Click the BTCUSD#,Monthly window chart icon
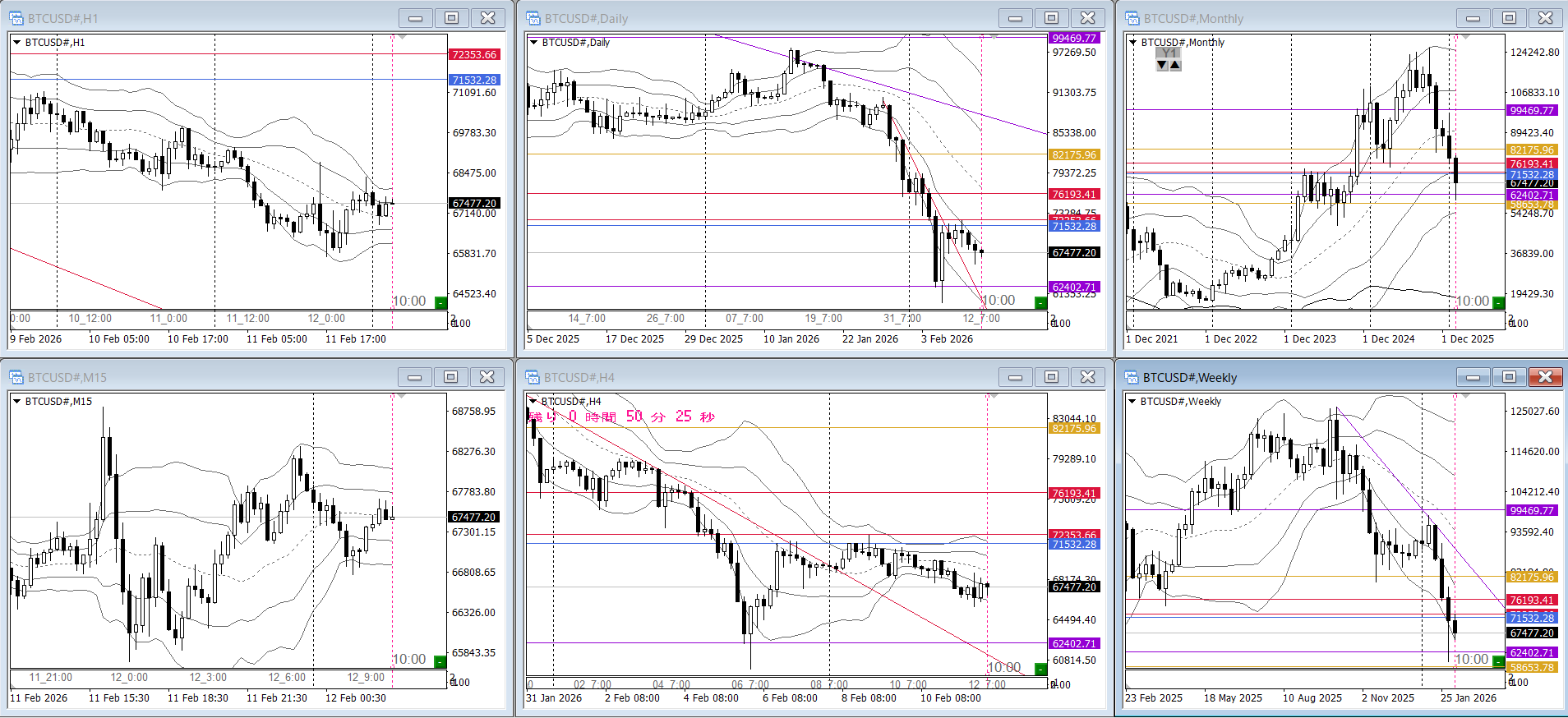 (x=1132, y=18)
